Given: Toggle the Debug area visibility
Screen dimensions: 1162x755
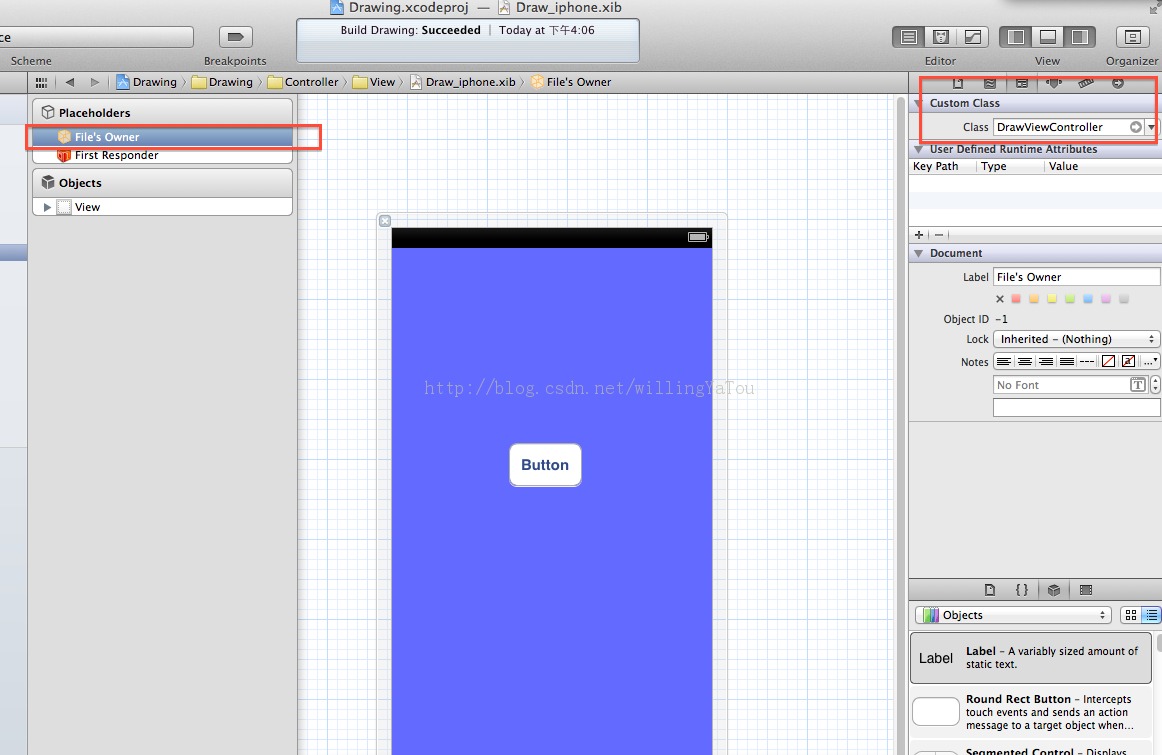Looking at the screenshot, I should tap(1047, 37).
